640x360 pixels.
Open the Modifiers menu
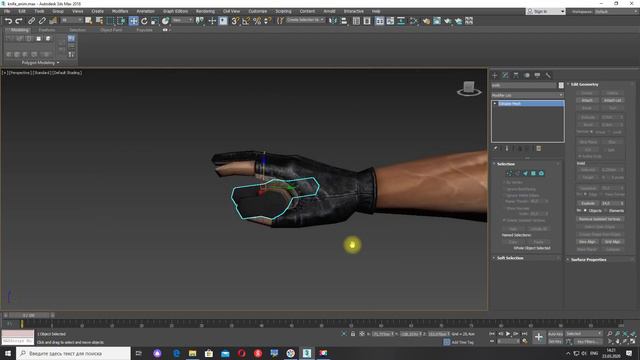coord(120,11)
